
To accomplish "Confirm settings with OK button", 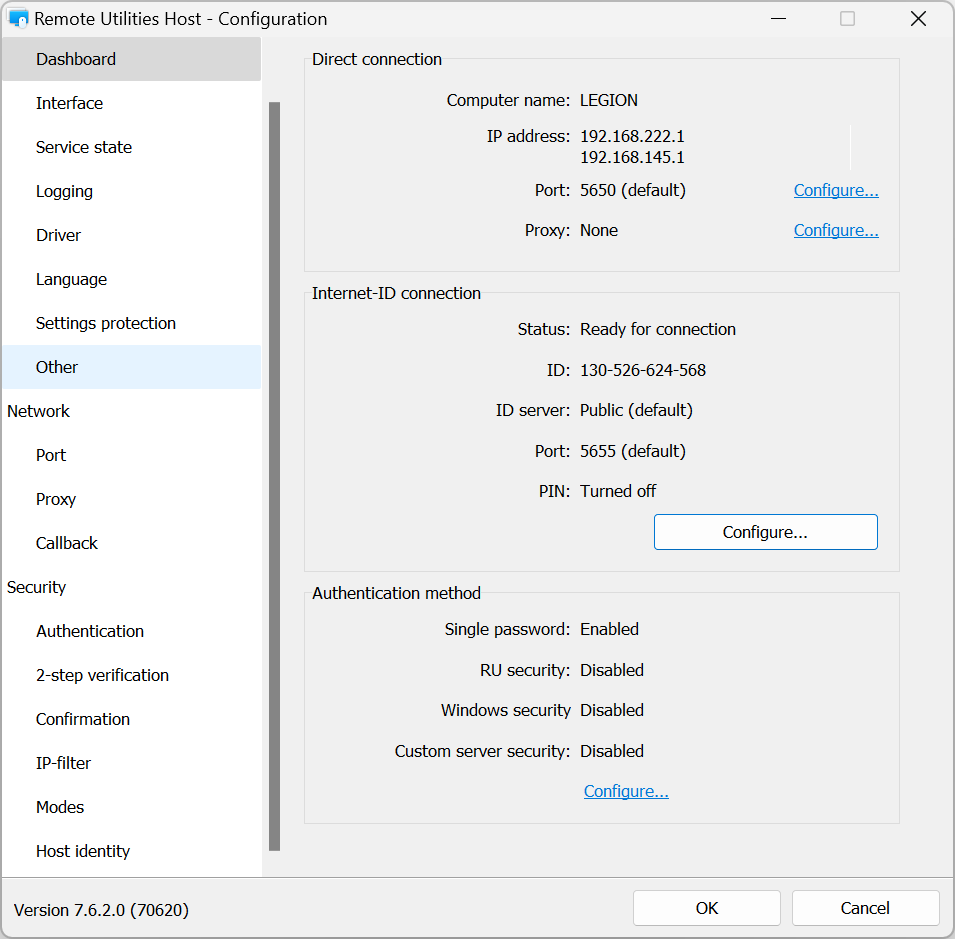I will click(x=707, y=908).
